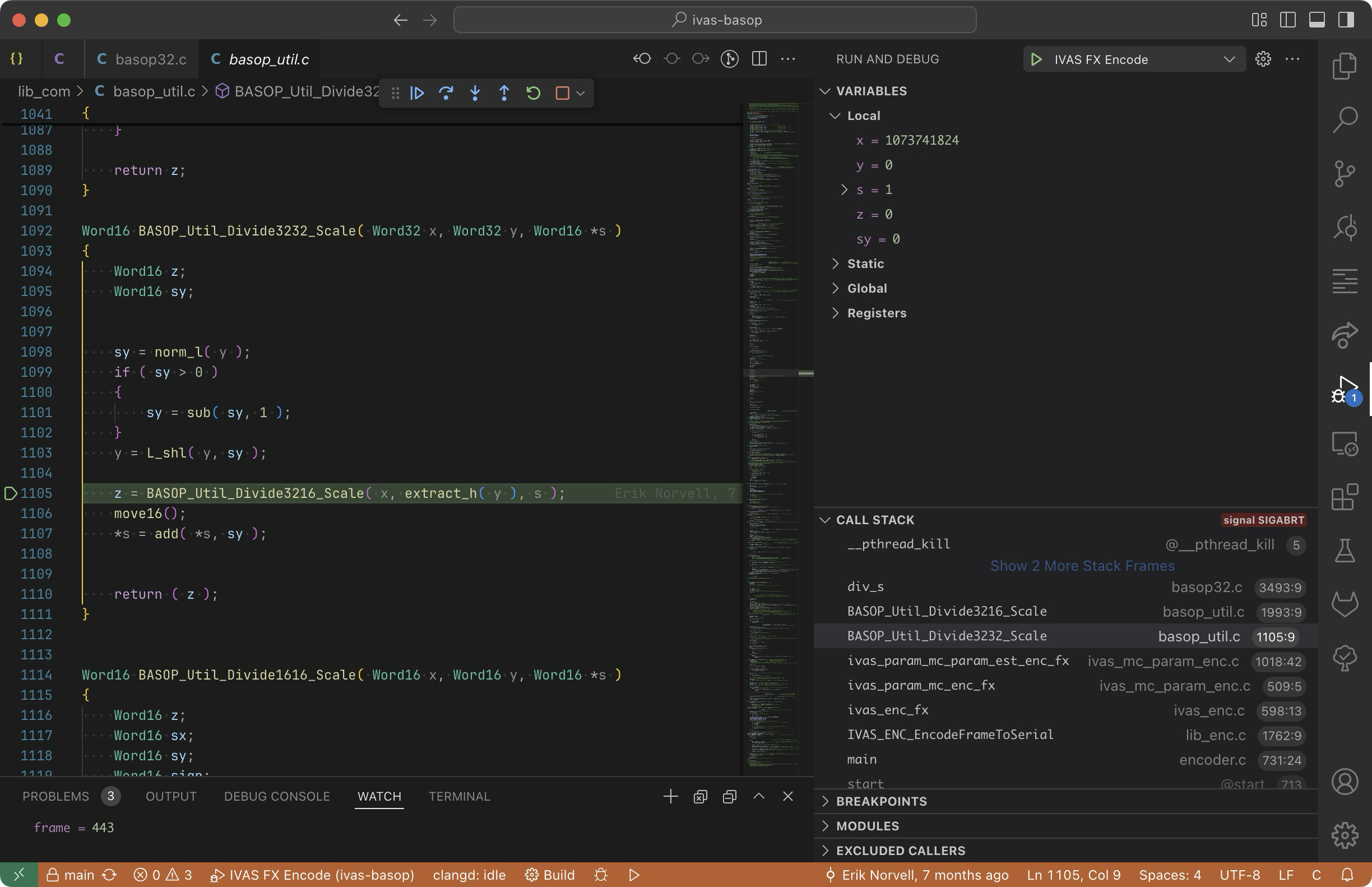Click the debug Step Out arrow

click(504, 93)
